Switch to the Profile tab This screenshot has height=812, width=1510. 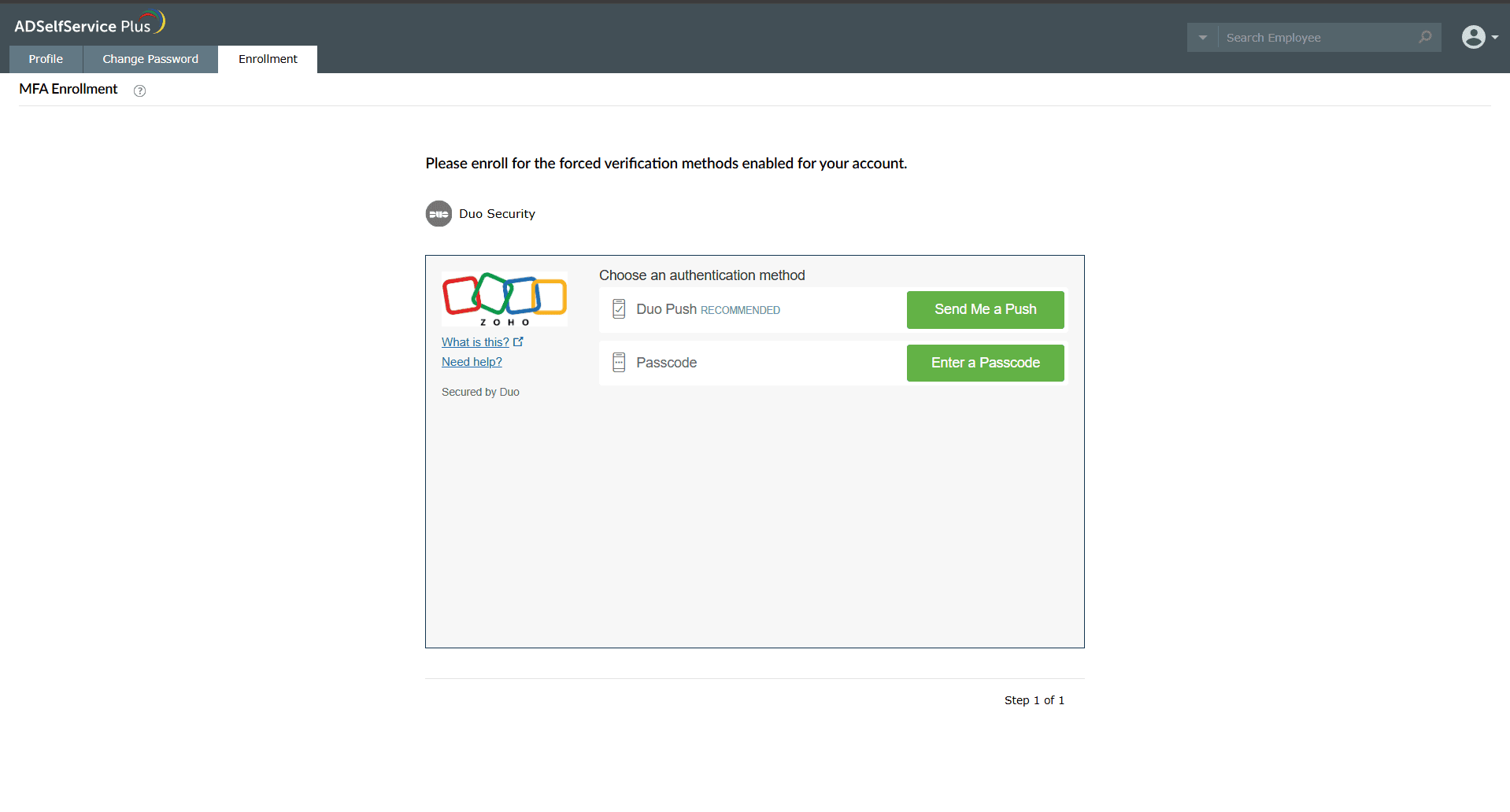[x=45, y=59]
